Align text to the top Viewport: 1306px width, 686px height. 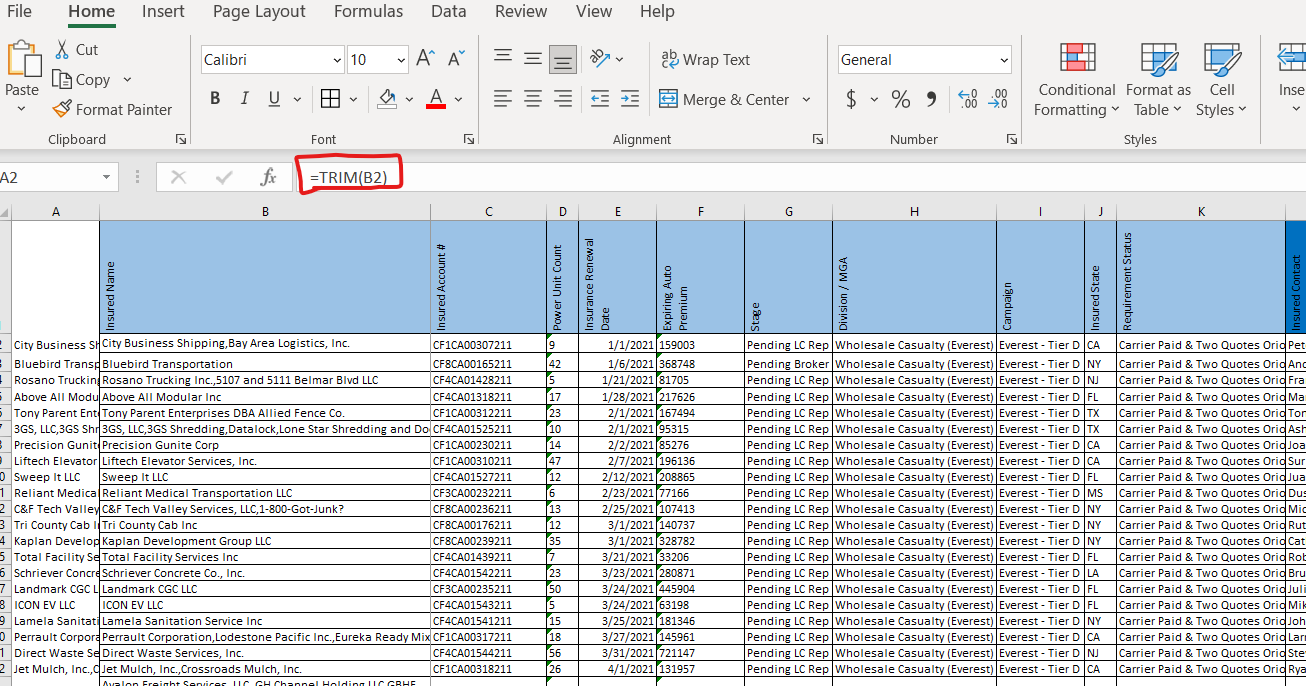click(x=503, y=59)
